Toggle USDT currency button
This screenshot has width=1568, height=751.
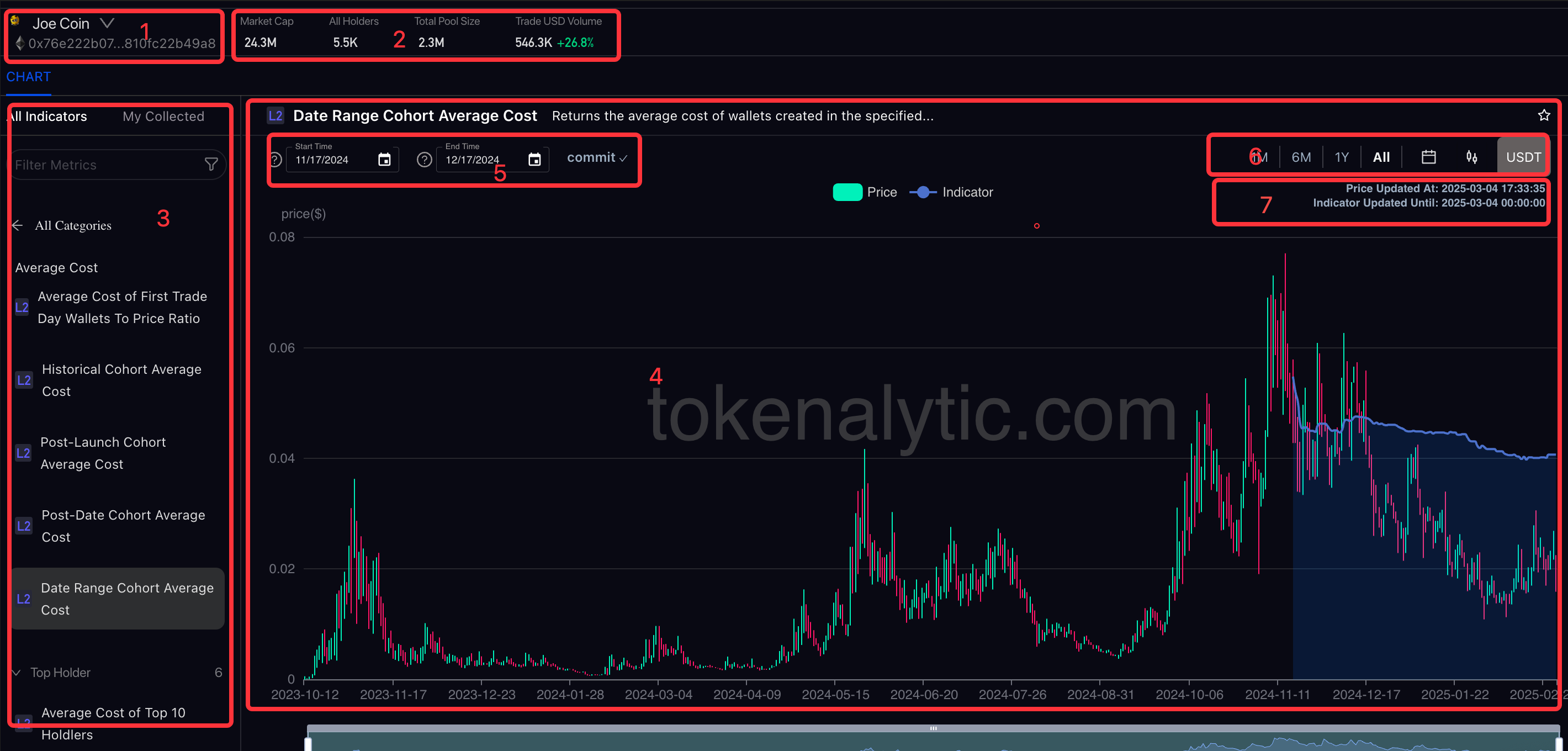[x=1523, y=157]
